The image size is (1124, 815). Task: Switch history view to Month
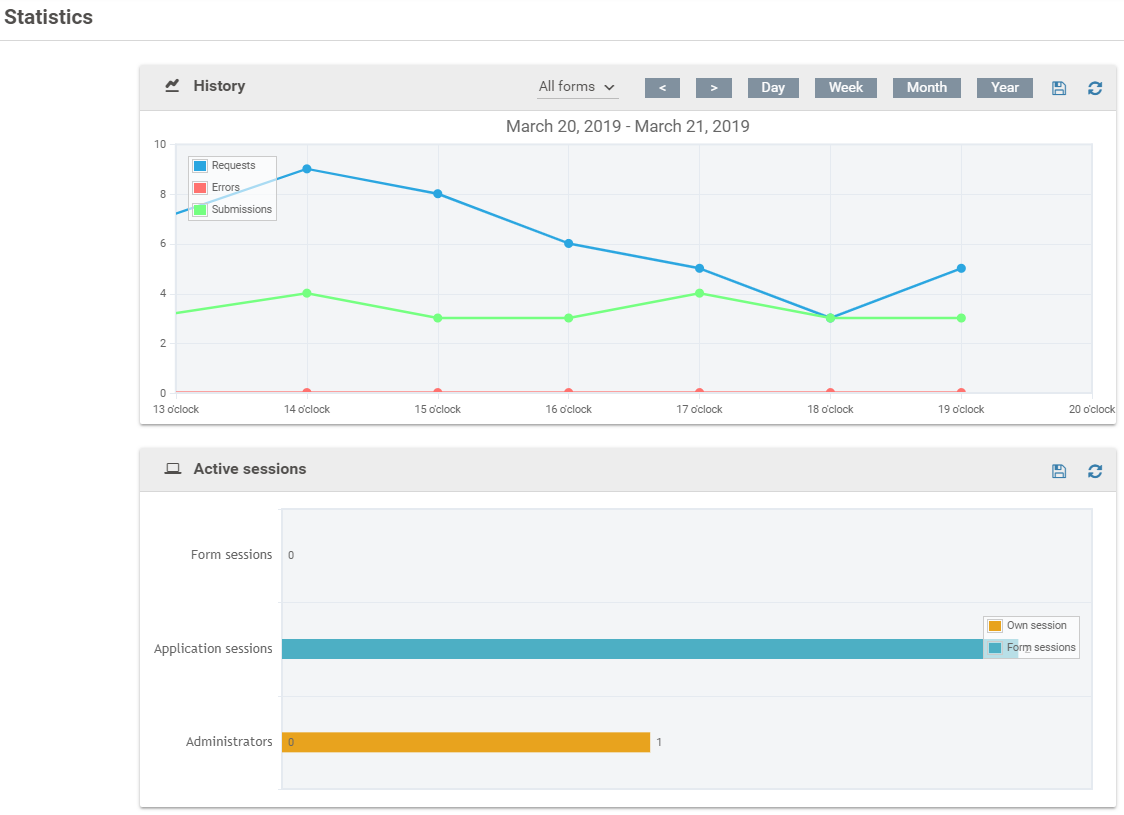(926, 88)
